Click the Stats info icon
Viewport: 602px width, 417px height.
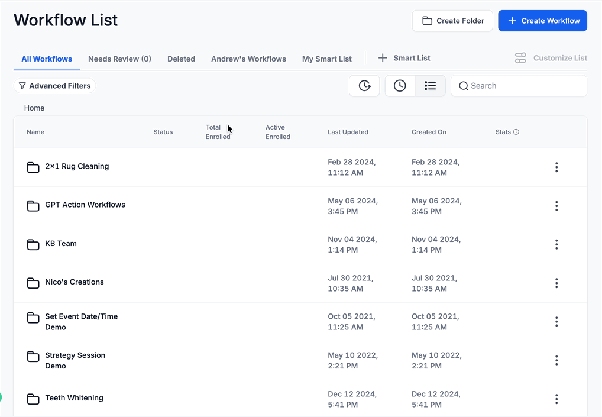(x=516, y=132)
